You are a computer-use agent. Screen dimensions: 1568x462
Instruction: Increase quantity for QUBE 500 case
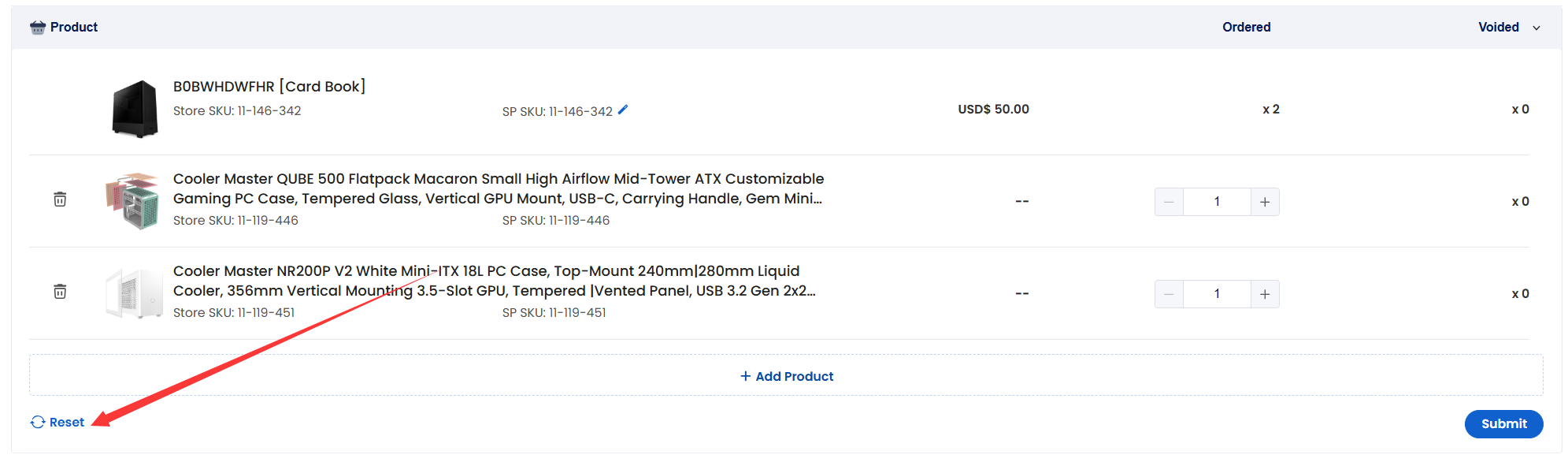[x=1265, y=202]
